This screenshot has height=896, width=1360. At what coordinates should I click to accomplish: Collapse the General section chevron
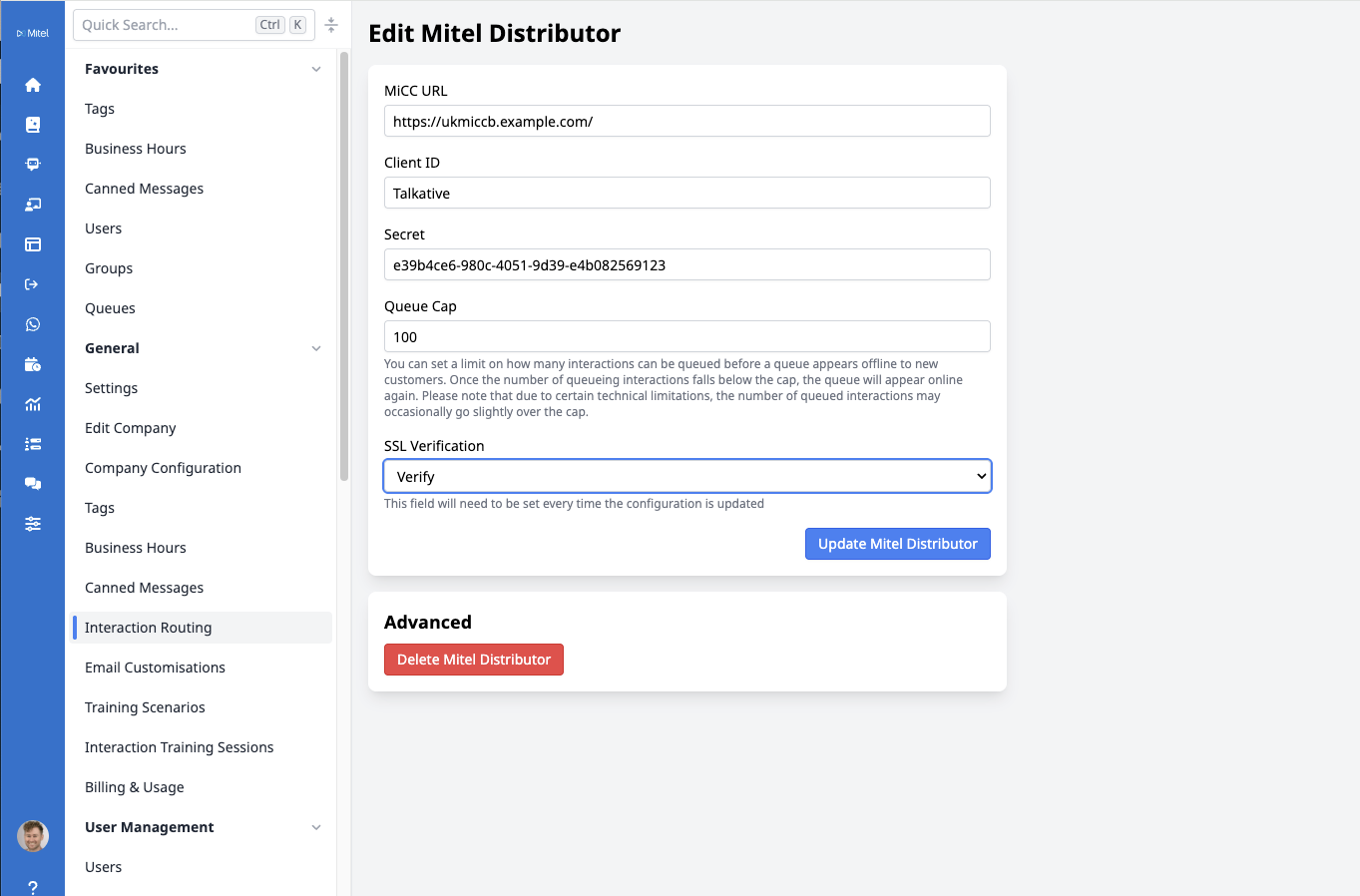pyautogui.click(x=316, y=348)
